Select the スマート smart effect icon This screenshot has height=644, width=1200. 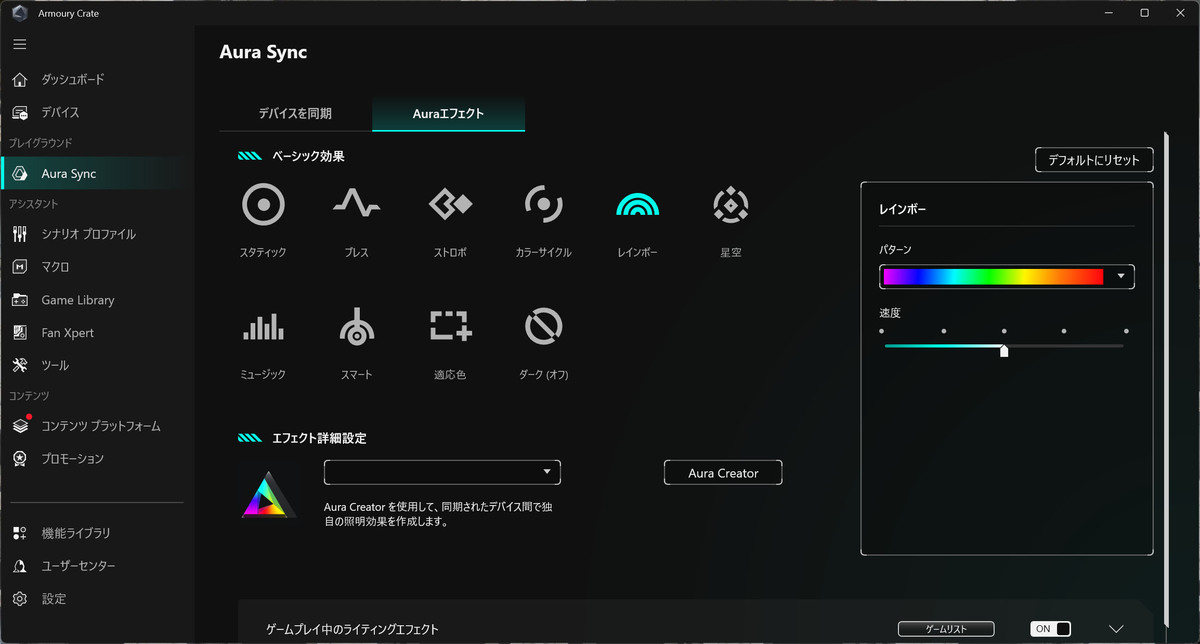(356, 326)
